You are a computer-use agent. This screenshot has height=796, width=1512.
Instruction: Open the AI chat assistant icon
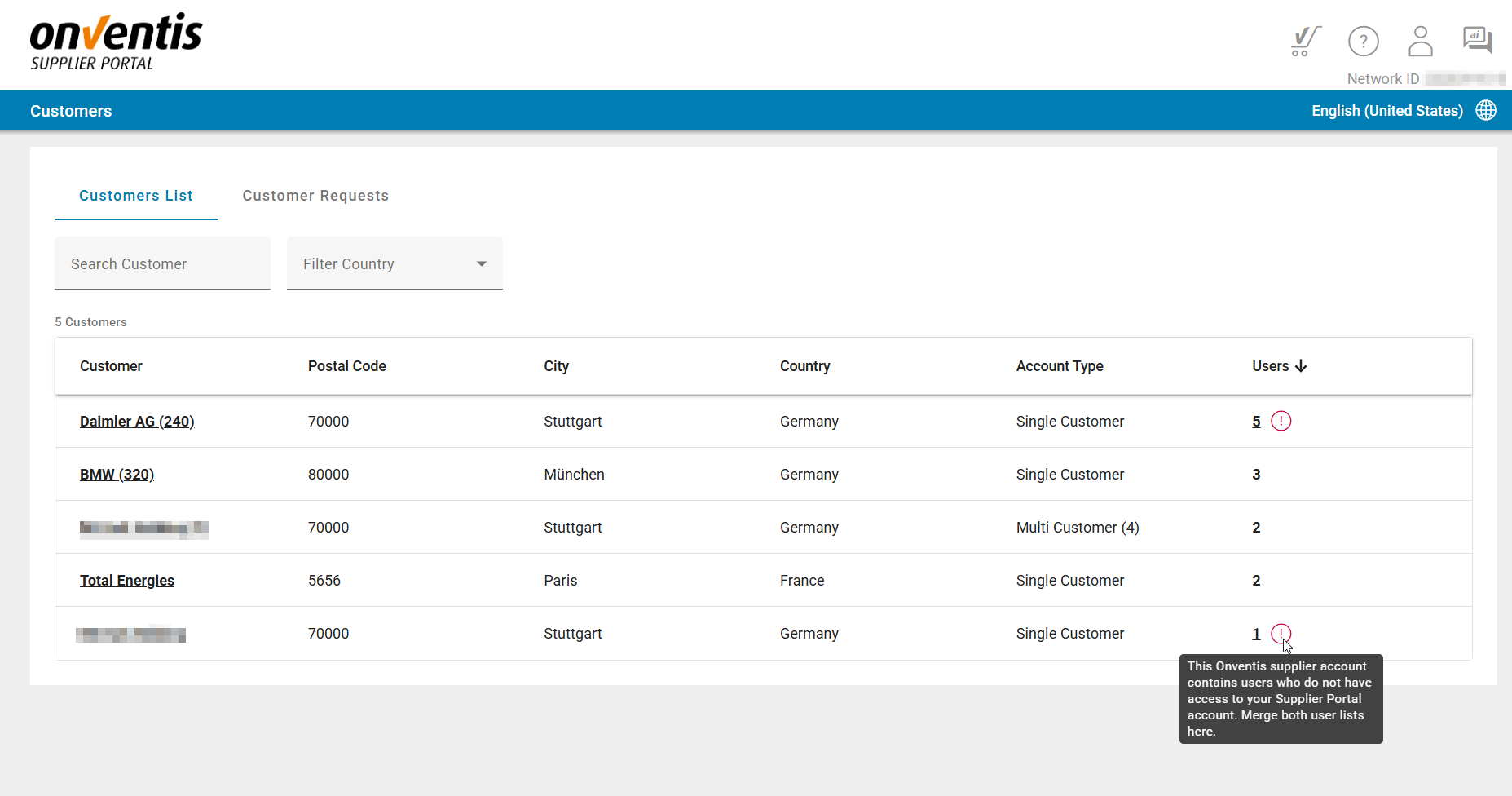click(x=1477, y=39)
